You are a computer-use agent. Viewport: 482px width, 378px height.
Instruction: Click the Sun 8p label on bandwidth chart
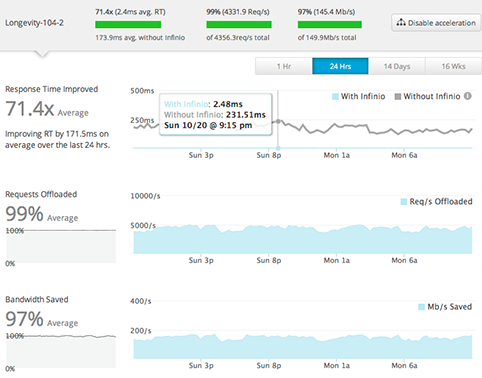point(269,366)
